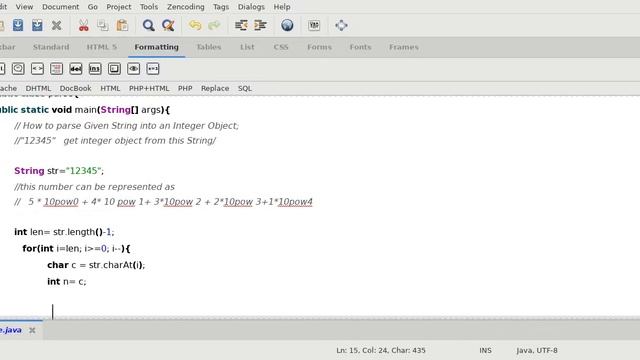Insert the ins (inserted text) tag

[x=95, y=69]
